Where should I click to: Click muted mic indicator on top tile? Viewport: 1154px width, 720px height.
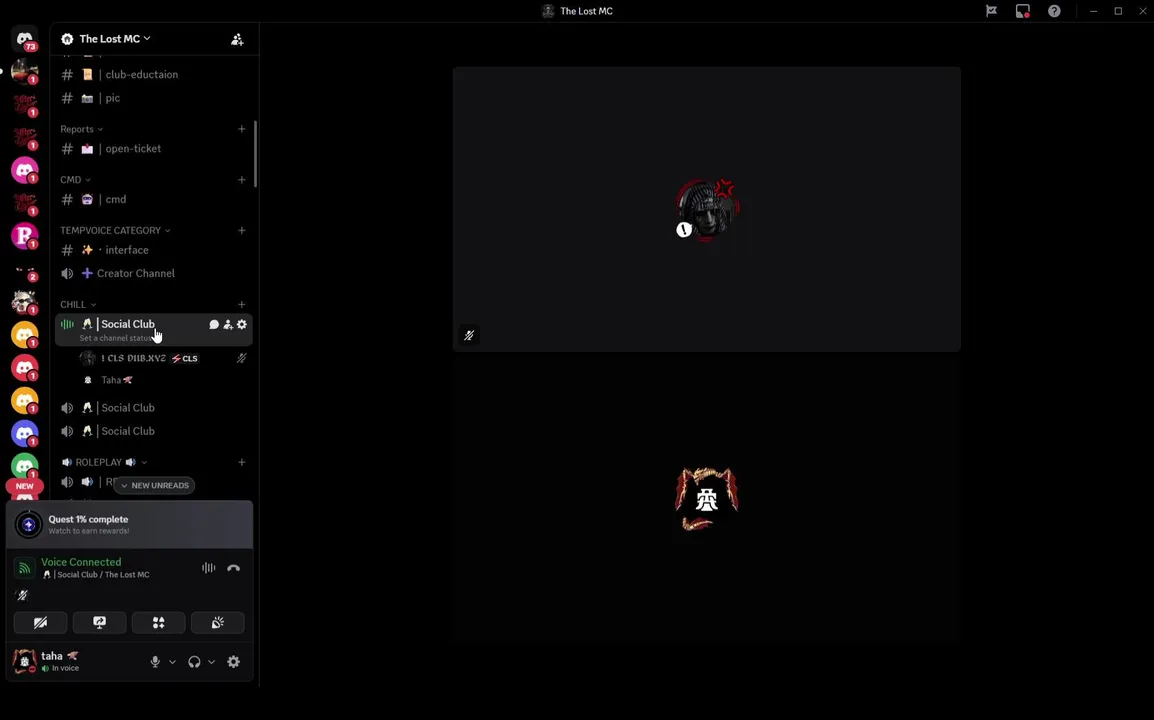click(x=469, y=336)
